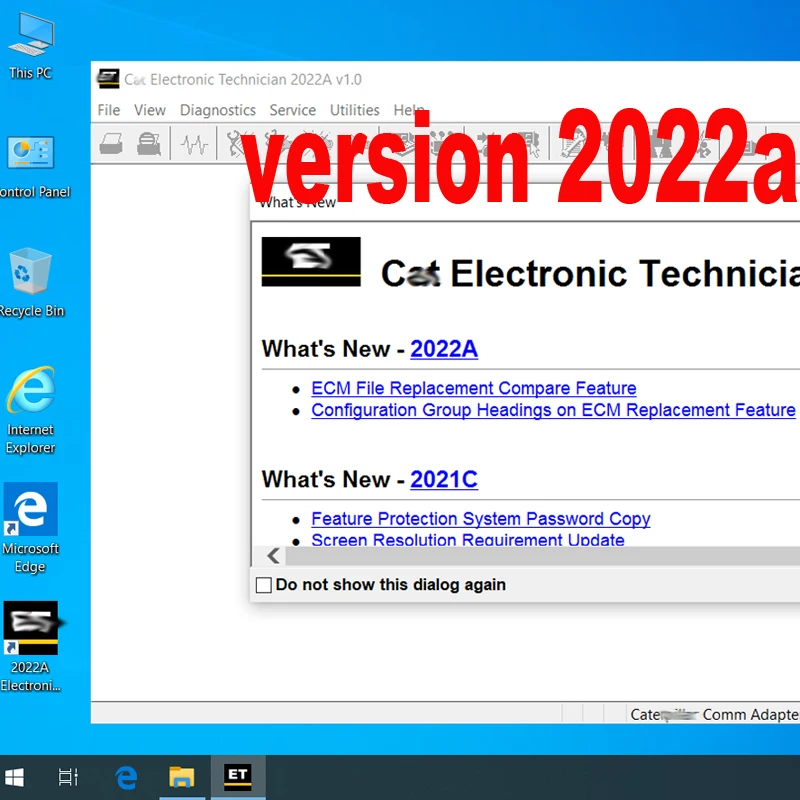The height and width of the screenshot is (800, 800).
Task: Follow the 2021C heading link
Action: point(444,480)
